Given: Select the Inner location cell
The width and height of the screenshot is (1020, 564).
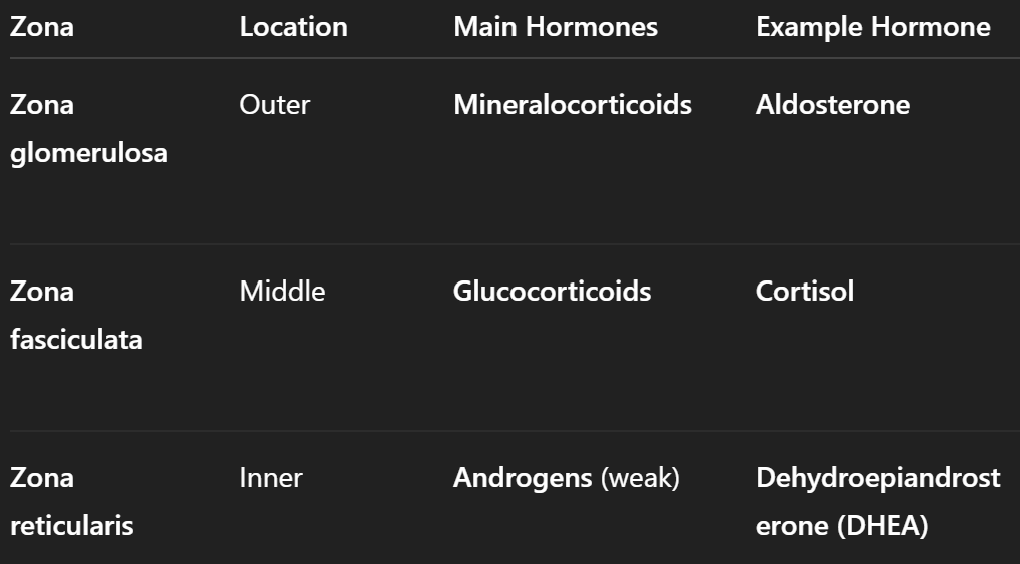Looking at the screenshot, I should 271,478.
